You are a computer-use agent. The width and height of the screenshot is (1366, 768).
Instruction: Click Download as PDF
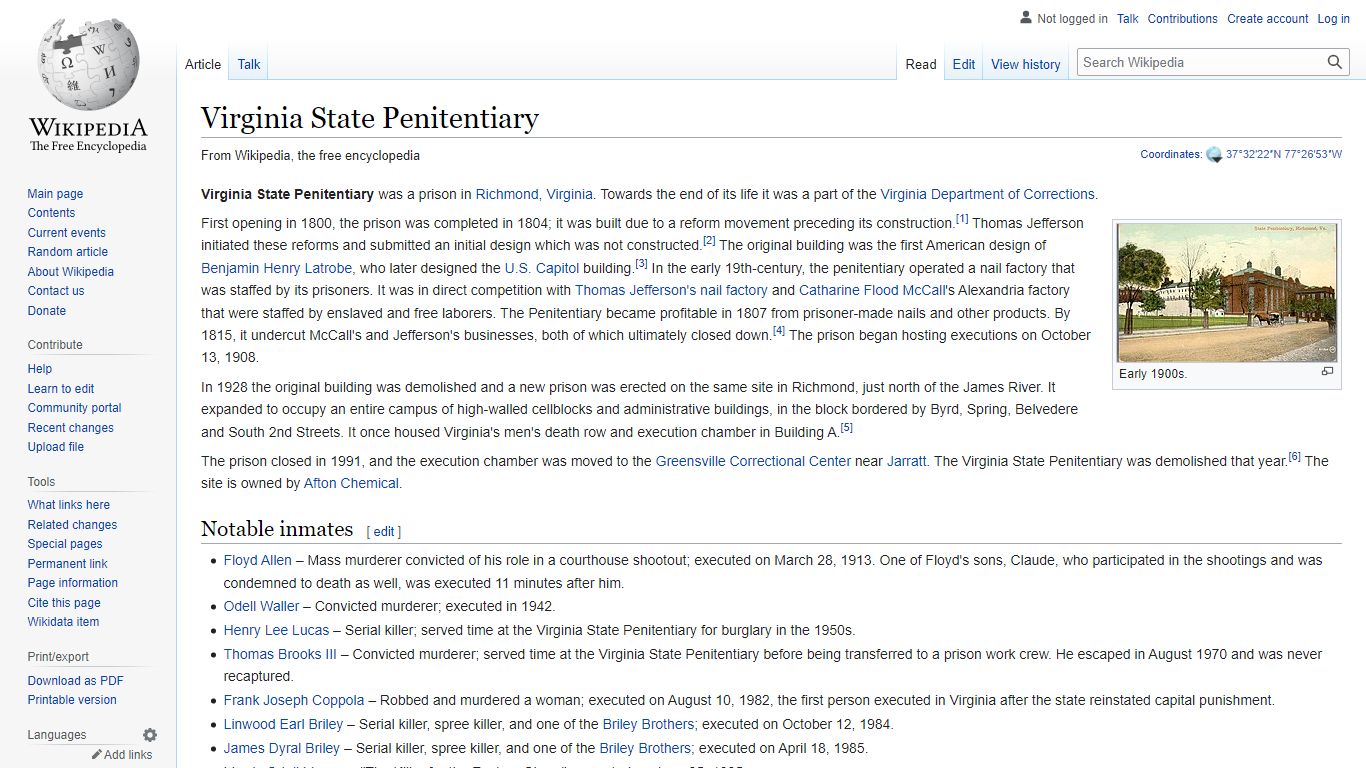[x=75, y=681]
